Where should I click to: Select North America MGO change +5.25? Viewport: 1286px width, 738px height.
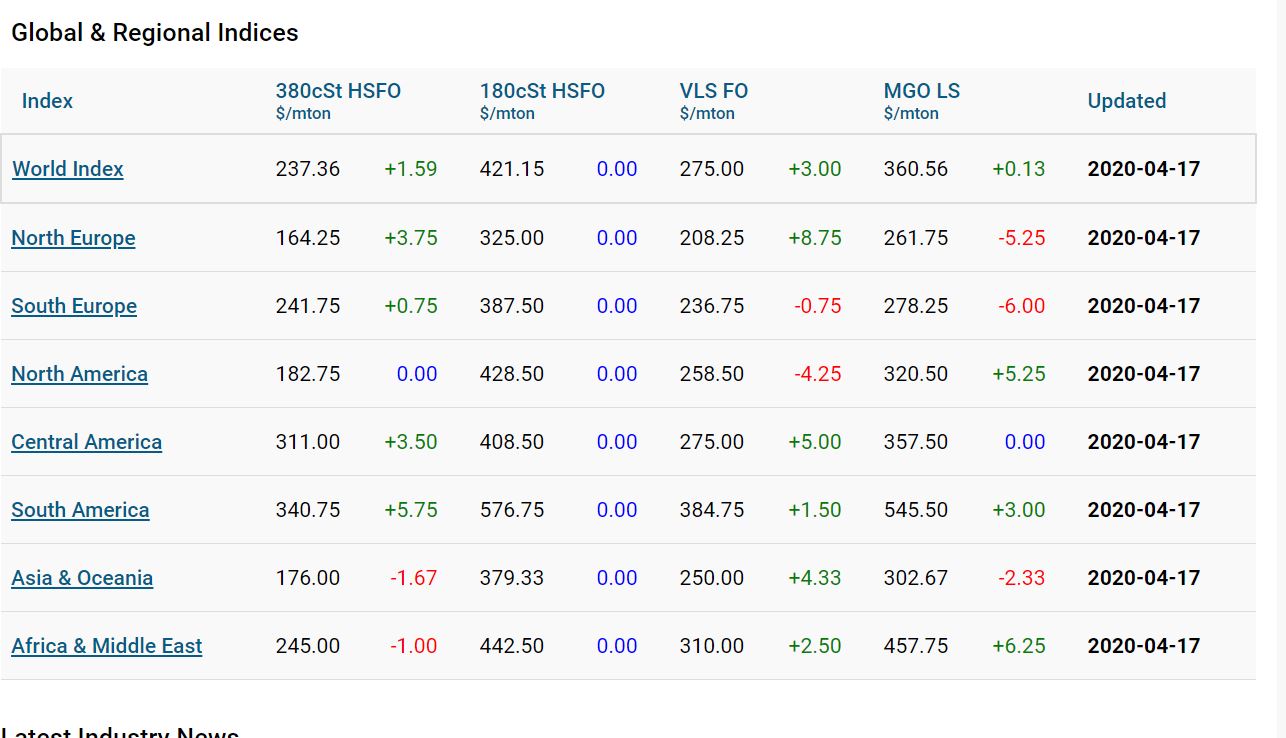(1019, 374)
